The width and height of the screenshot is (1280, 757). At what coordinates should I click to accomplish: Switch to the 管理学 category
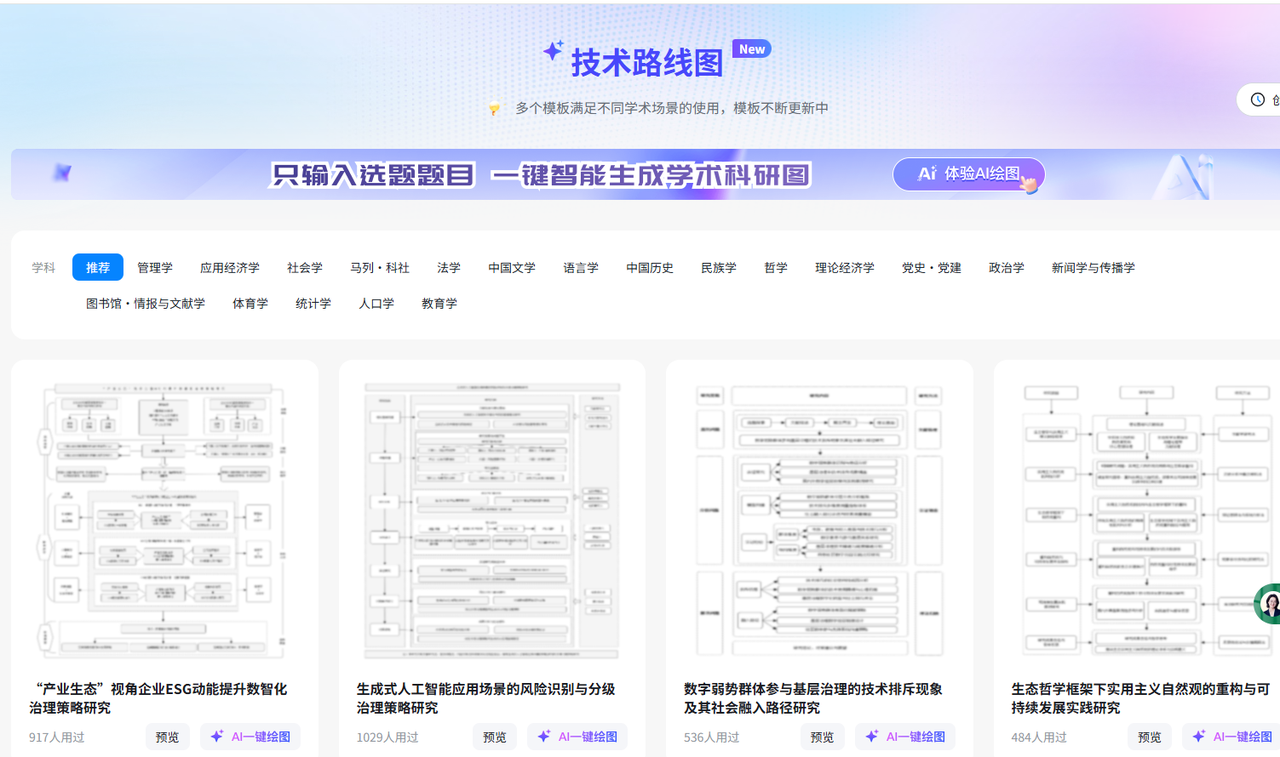(x=155, y=267)
